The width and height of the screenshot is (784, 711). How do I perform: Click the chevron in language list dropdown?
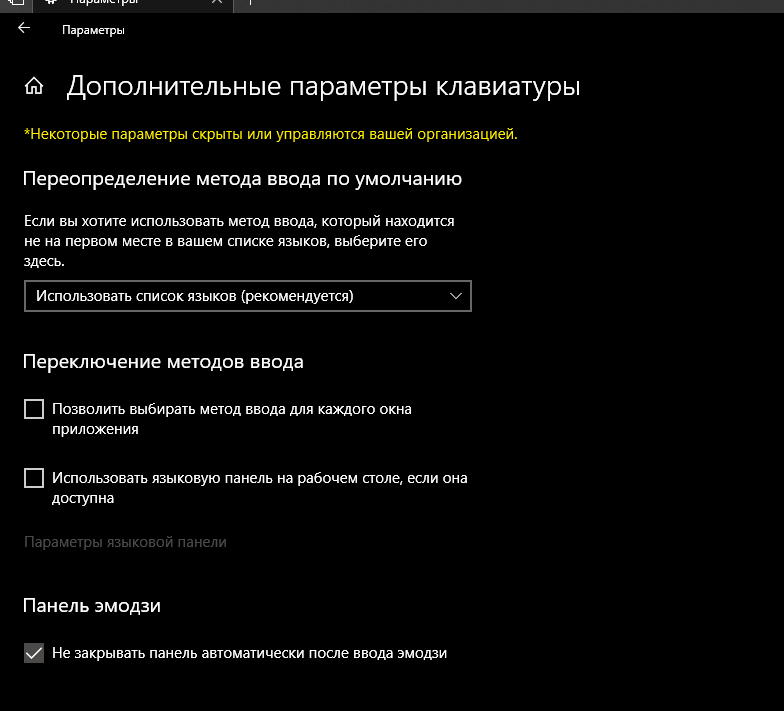[x=456, y=296]
